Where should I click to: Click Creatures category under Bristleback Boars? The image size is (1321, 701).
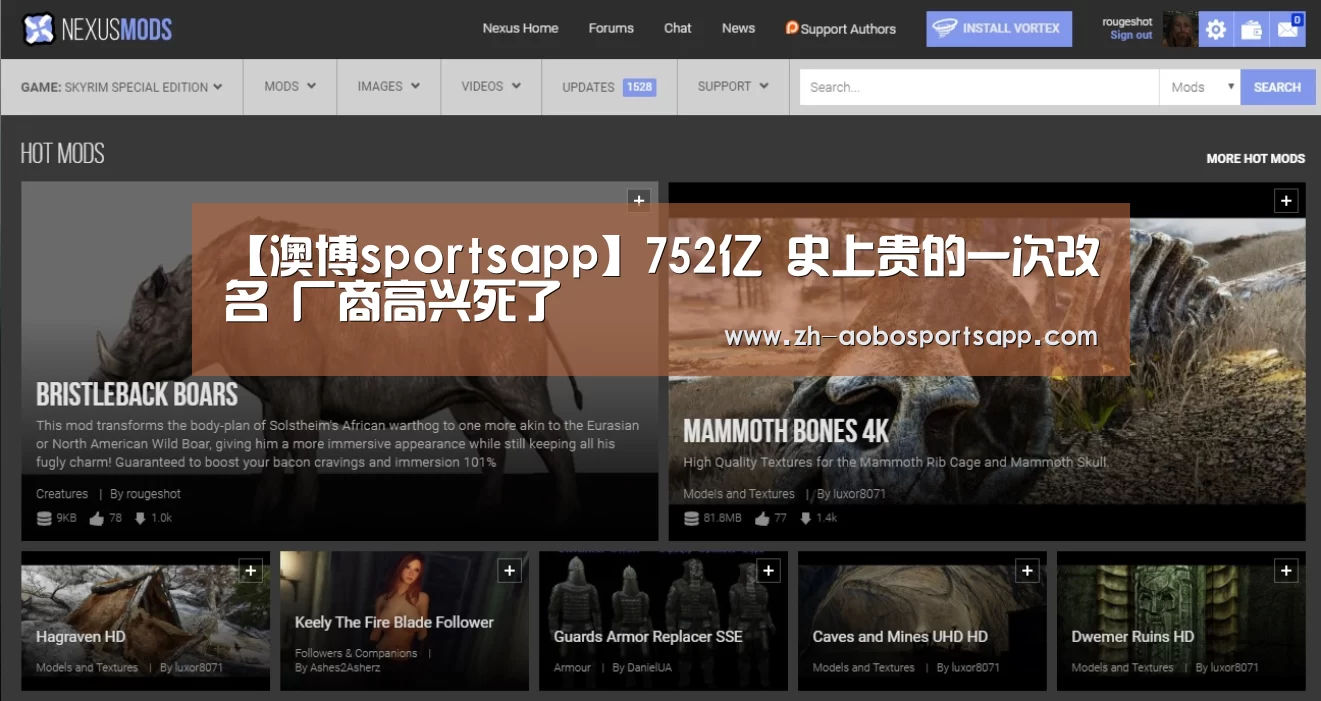pos(62,494)
